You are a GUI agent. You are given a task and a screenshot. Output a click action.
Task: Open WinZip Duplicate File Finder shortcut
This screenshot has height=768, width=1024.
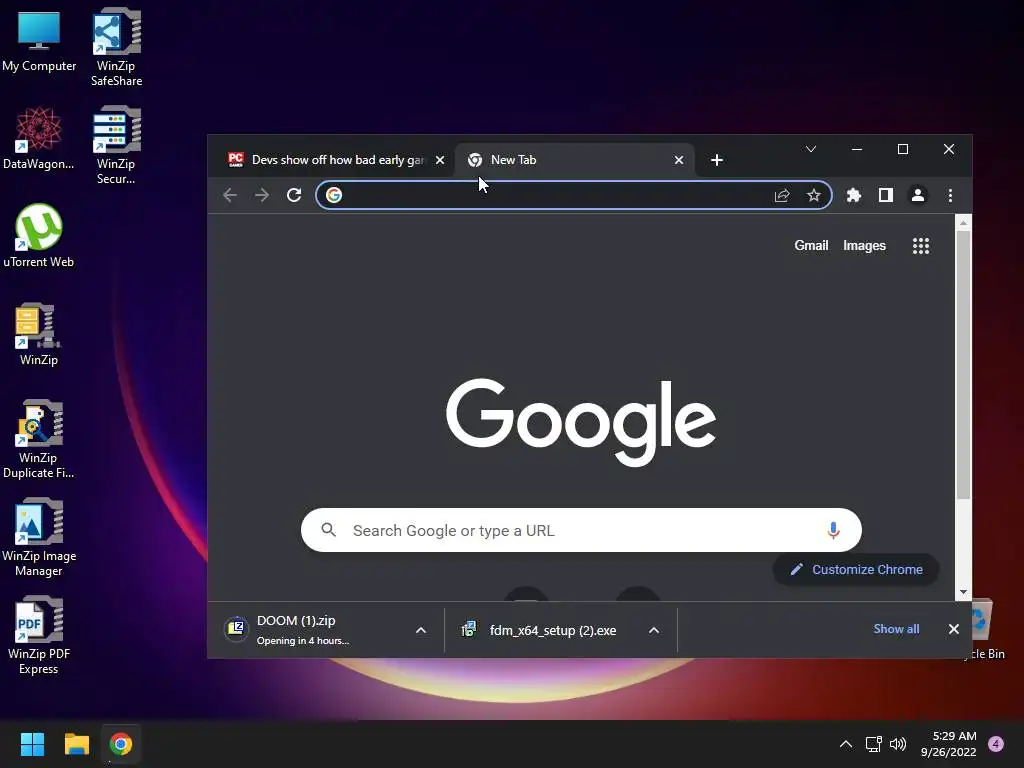tap(39, 439)
